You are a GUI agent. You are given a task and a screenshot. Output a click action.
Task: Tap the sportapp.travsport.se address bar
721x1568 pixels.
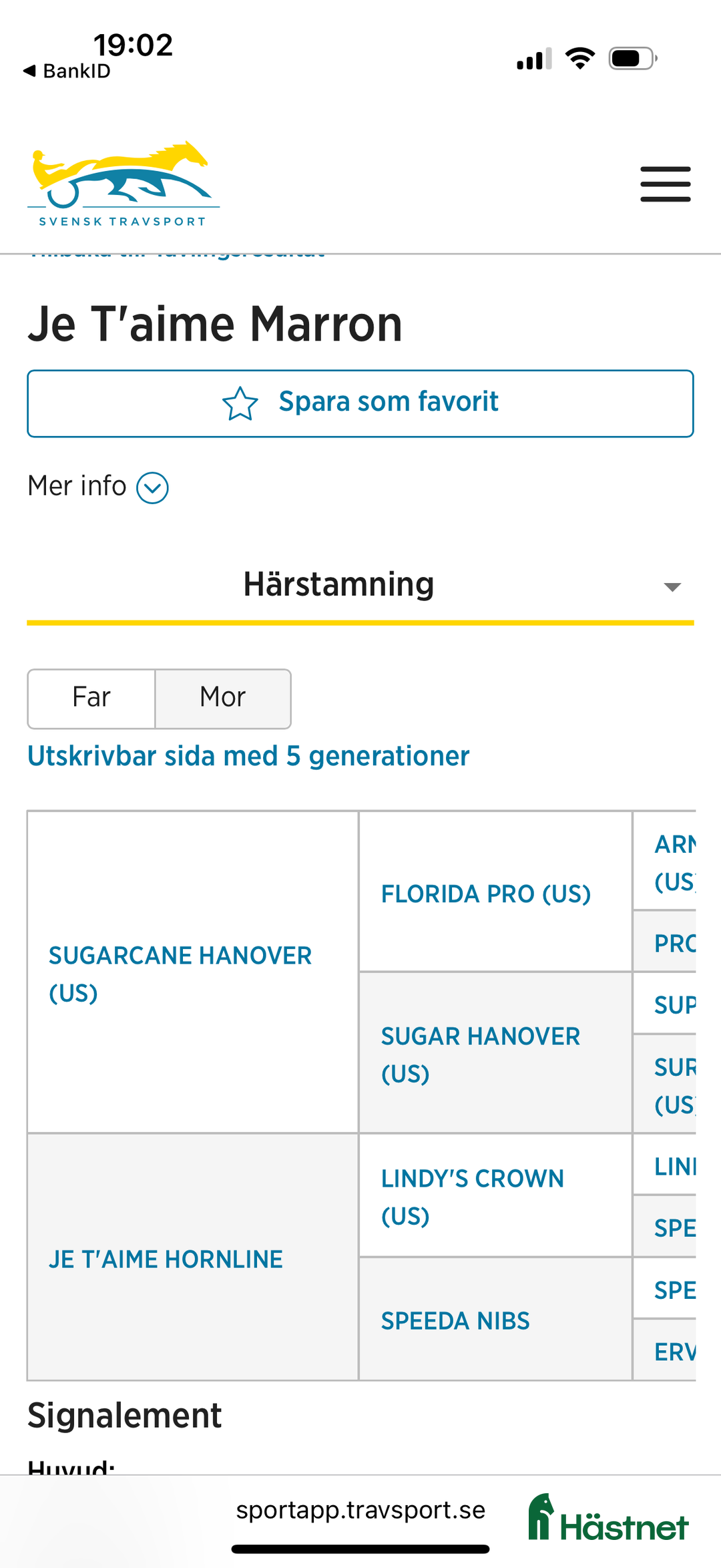(360, 1511)
